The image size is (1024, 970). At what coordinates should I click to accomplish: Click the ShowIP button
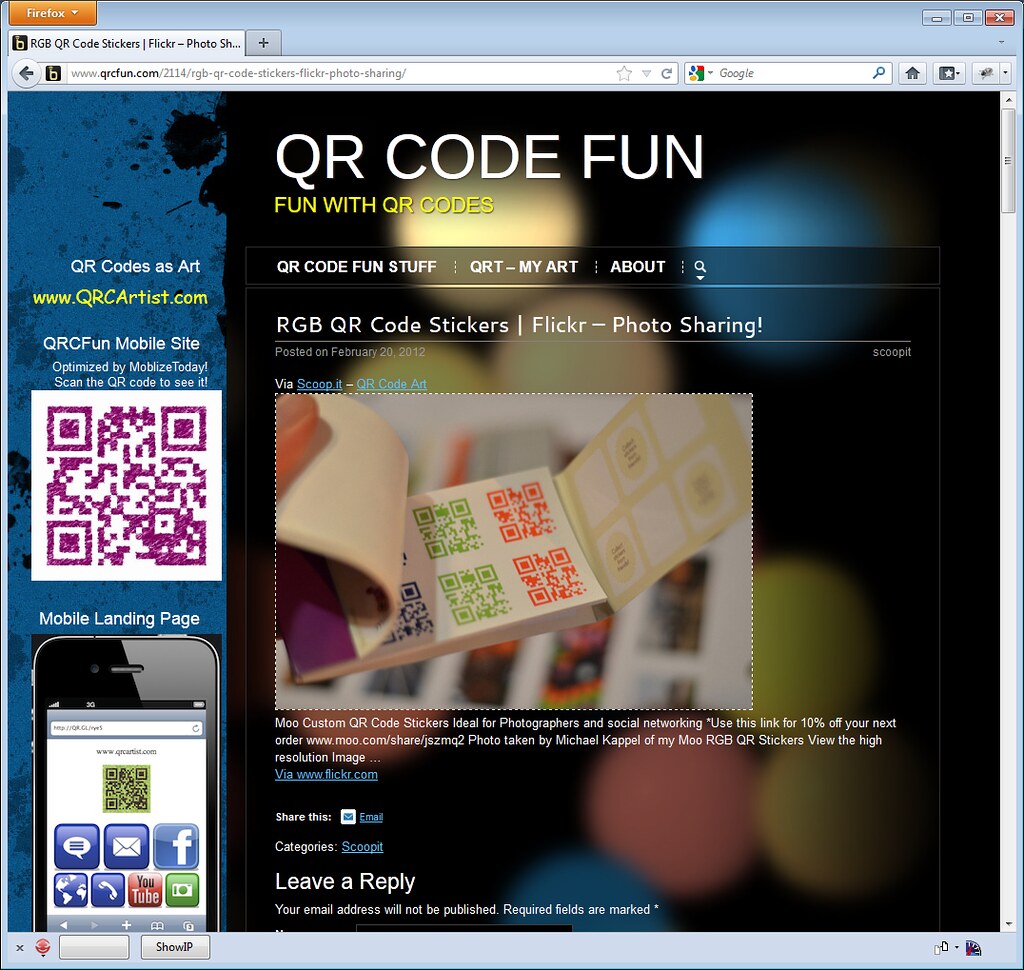[175, 947]
